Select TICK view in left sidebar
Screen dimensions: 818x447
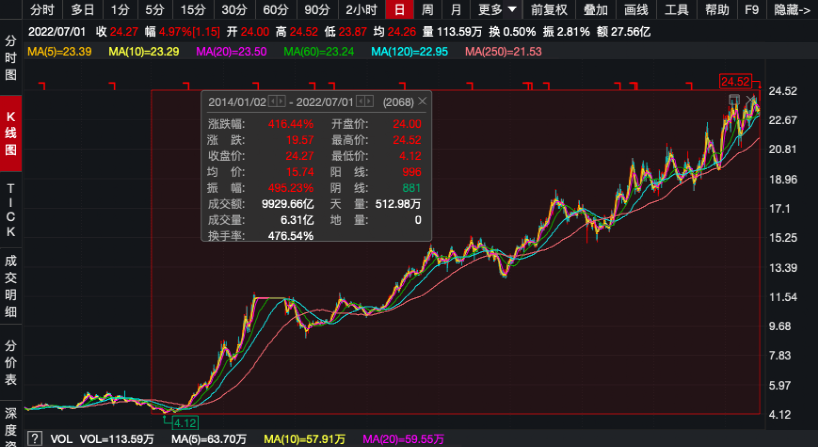[11, 211]
